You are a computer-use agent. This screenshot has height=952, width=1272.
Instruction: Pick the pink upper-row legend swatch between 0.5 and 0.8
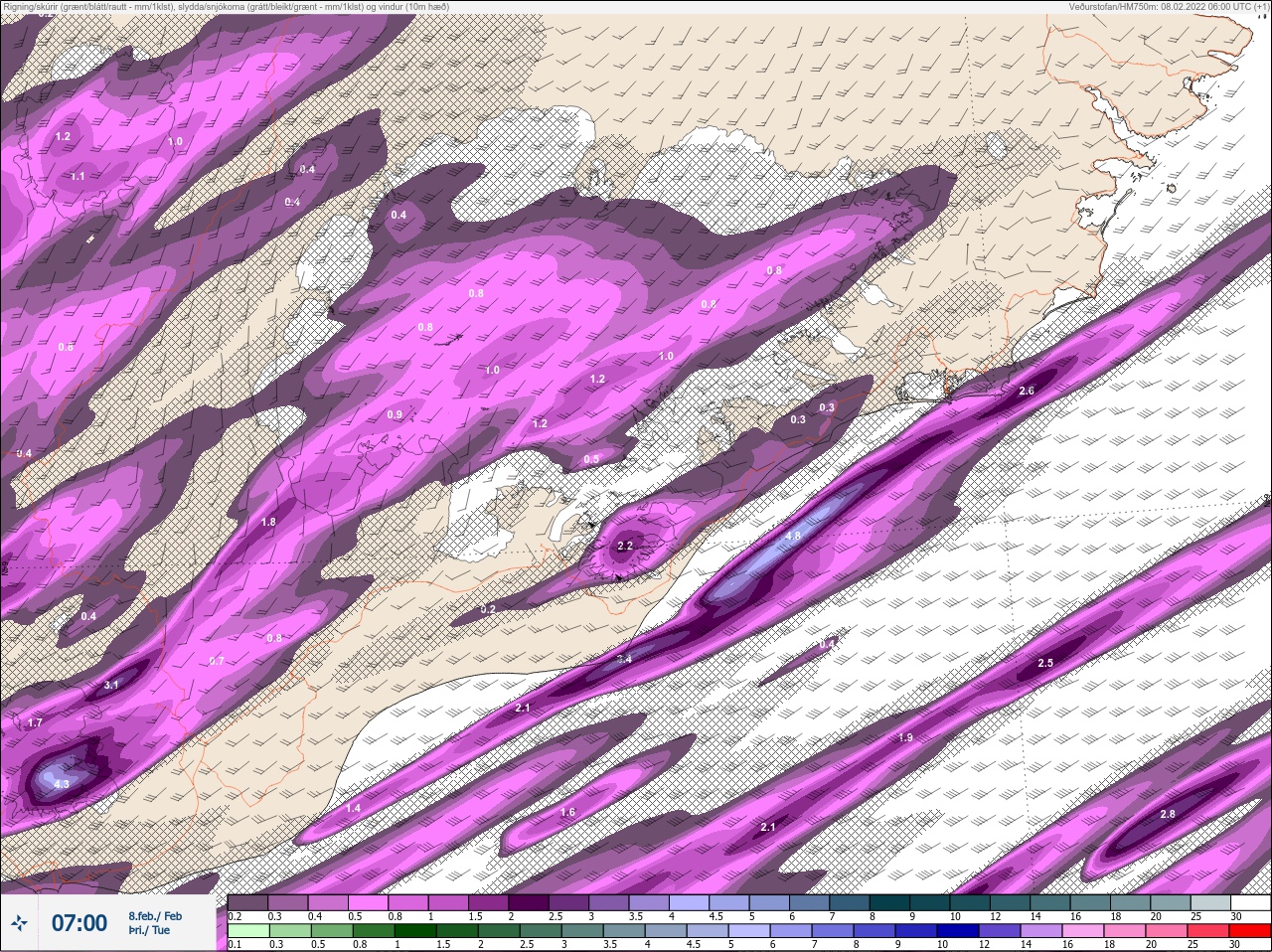(369, 903)
